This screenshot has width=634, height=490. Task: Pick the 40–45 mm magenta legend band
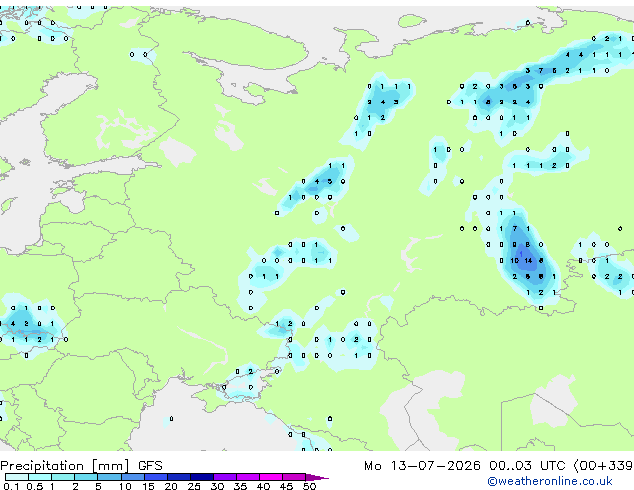tap(271, 477)
